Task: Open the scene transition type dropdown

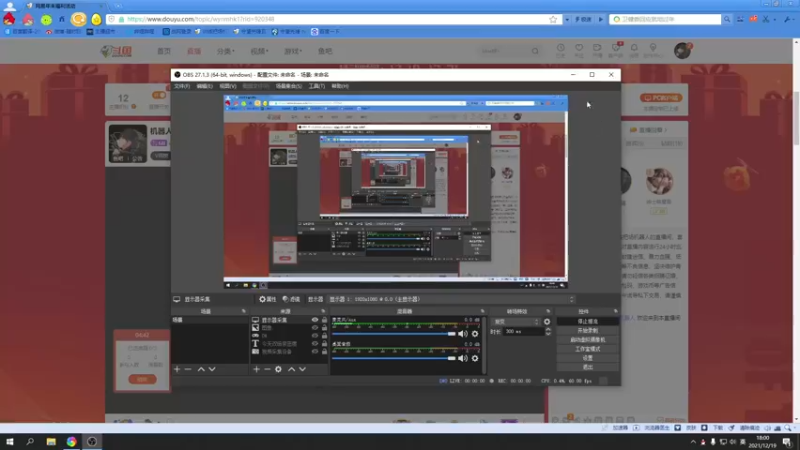Action: tap(516, 322)
